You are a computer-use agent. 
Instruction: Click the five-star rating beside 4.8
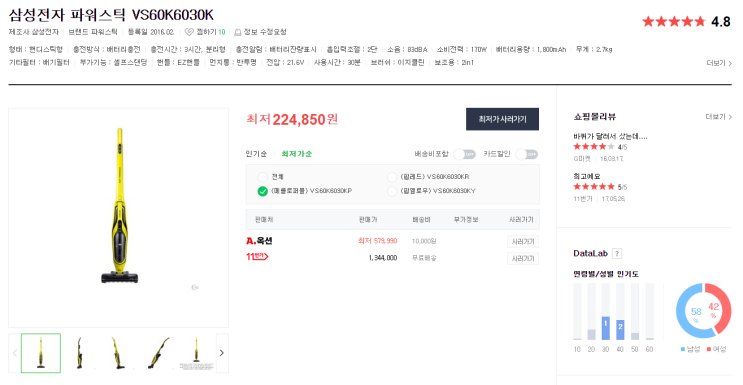pos(673,21)
